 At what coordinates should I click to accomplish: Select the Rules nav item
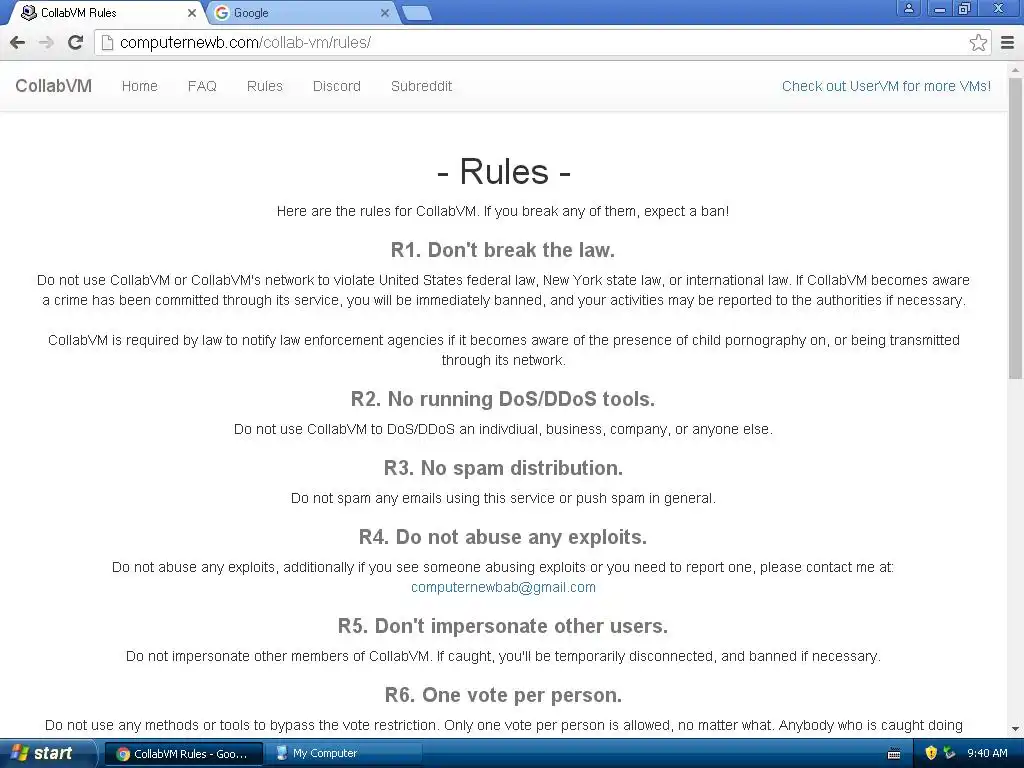coord(264,86)
